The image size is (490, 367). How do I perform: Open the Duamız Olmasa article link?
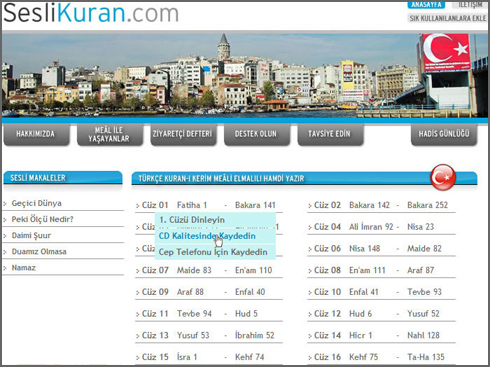coord(39,251)
